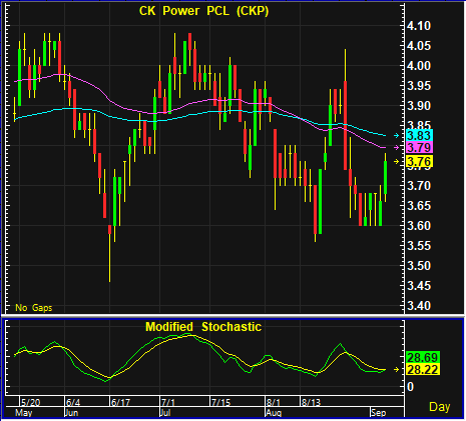Screen dimensions: 466x421
Task: Click the yellow arrow beside 28.22
Action: 396,370
